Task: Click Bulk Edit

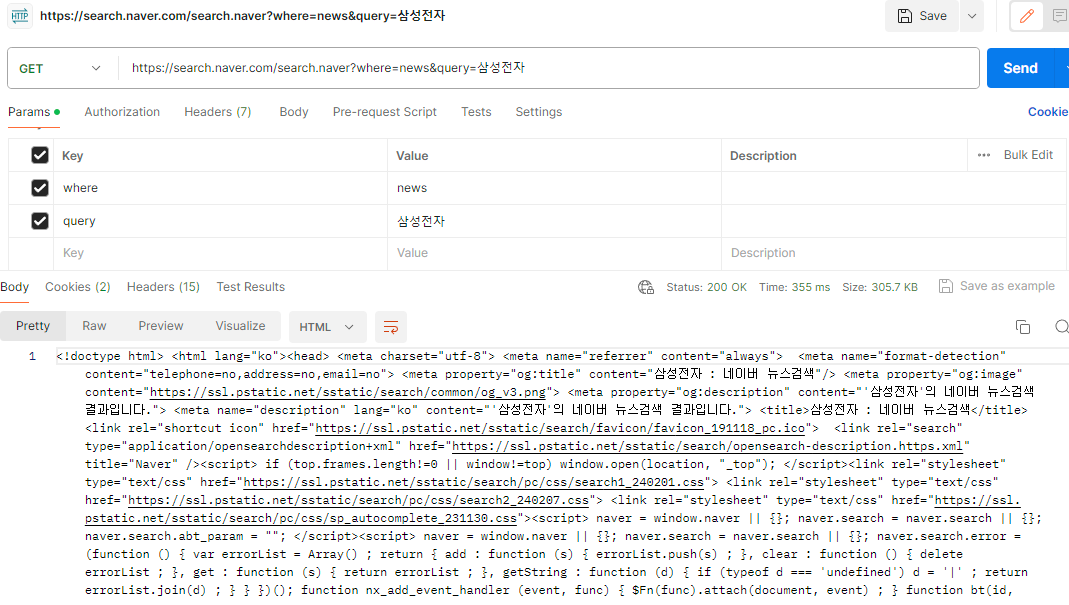Action: coord(1028,155)
